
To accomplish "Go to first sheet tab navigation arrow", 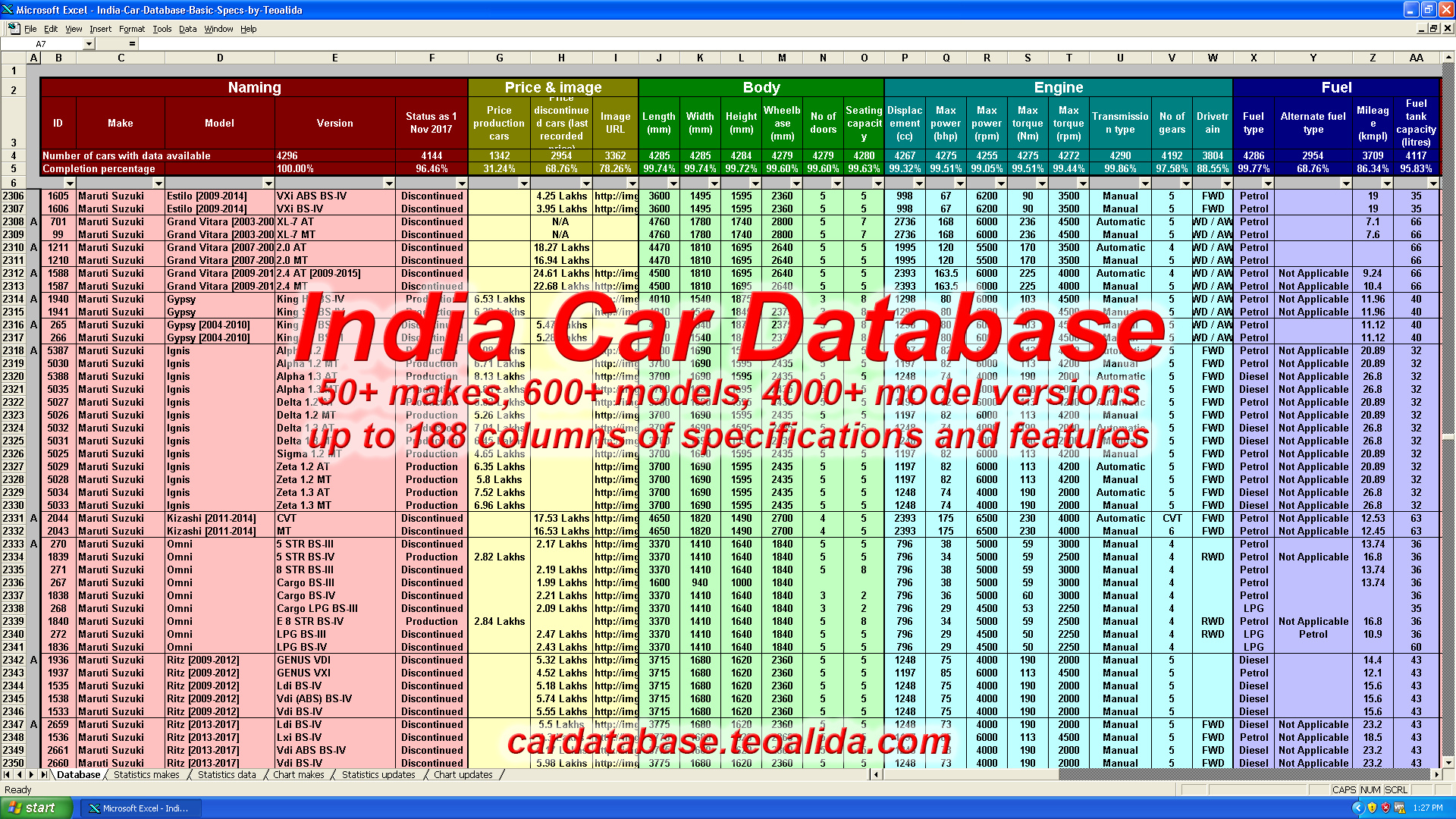I will (x=7, y=774).
